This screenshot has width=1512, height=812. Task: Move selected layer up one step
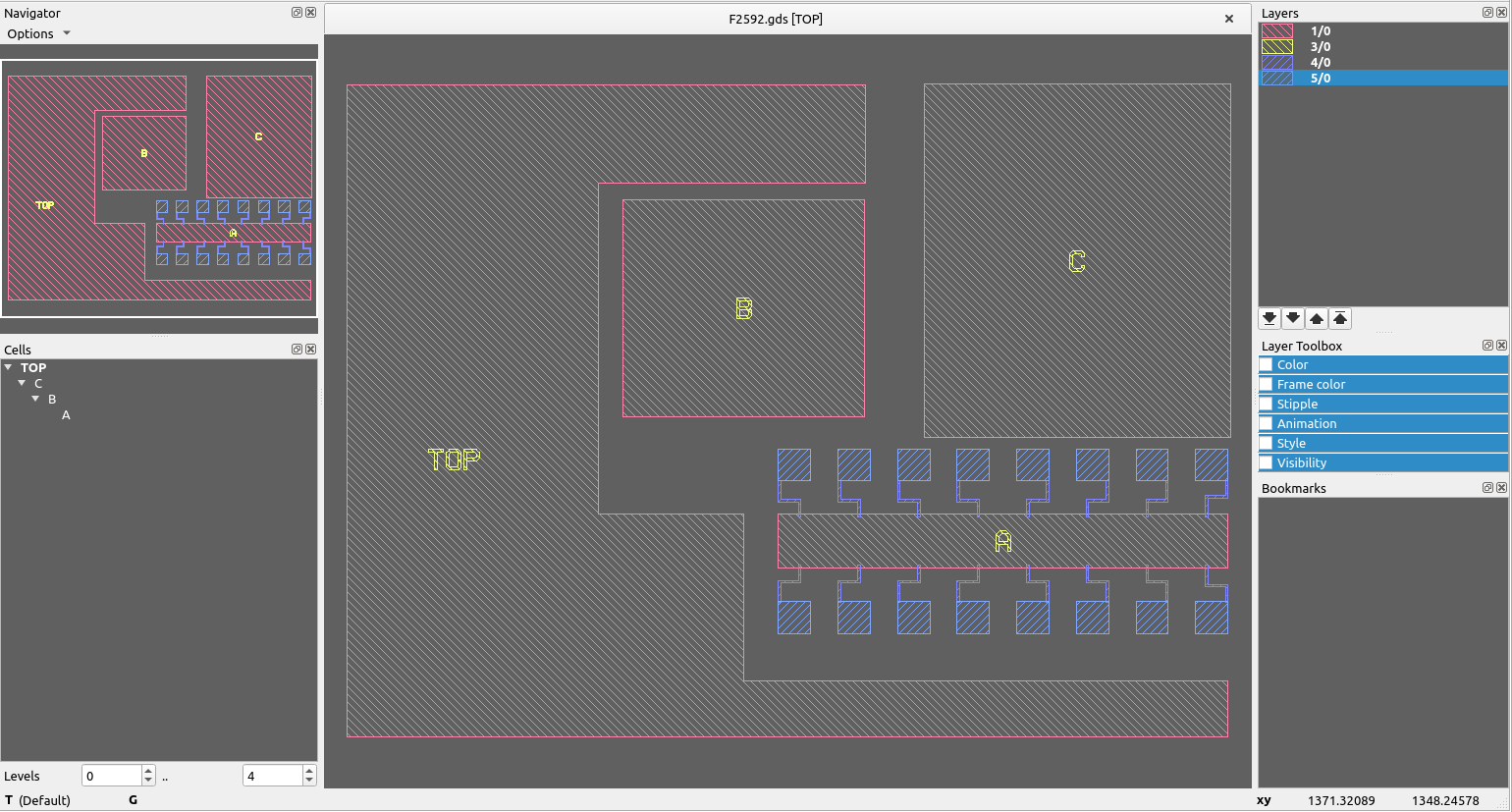coord(1317,318)
